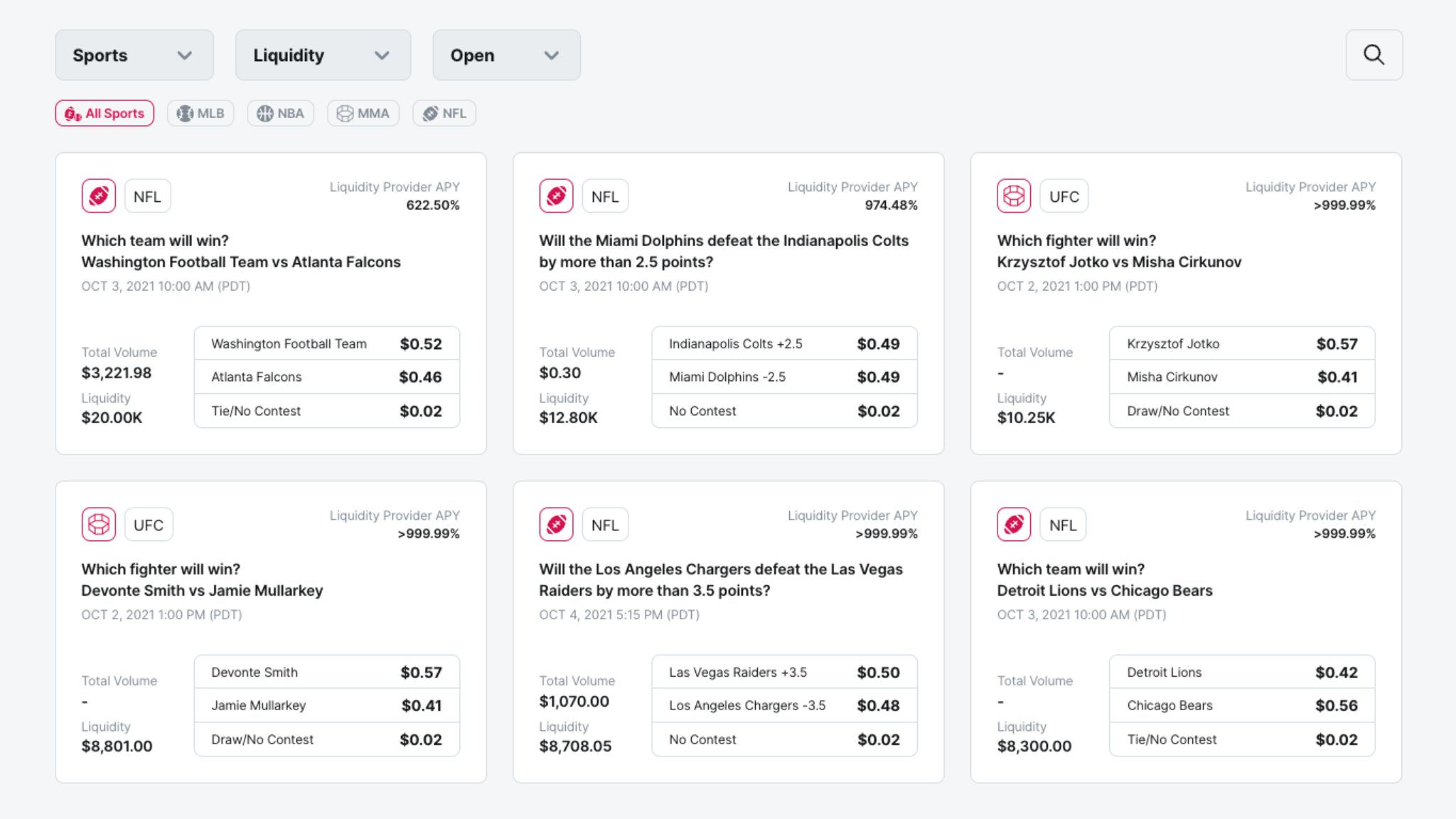The height and width of the screenshot is (819, 1456).
Task: Open the Open status dropdown
Action: (x=506, y=55)
